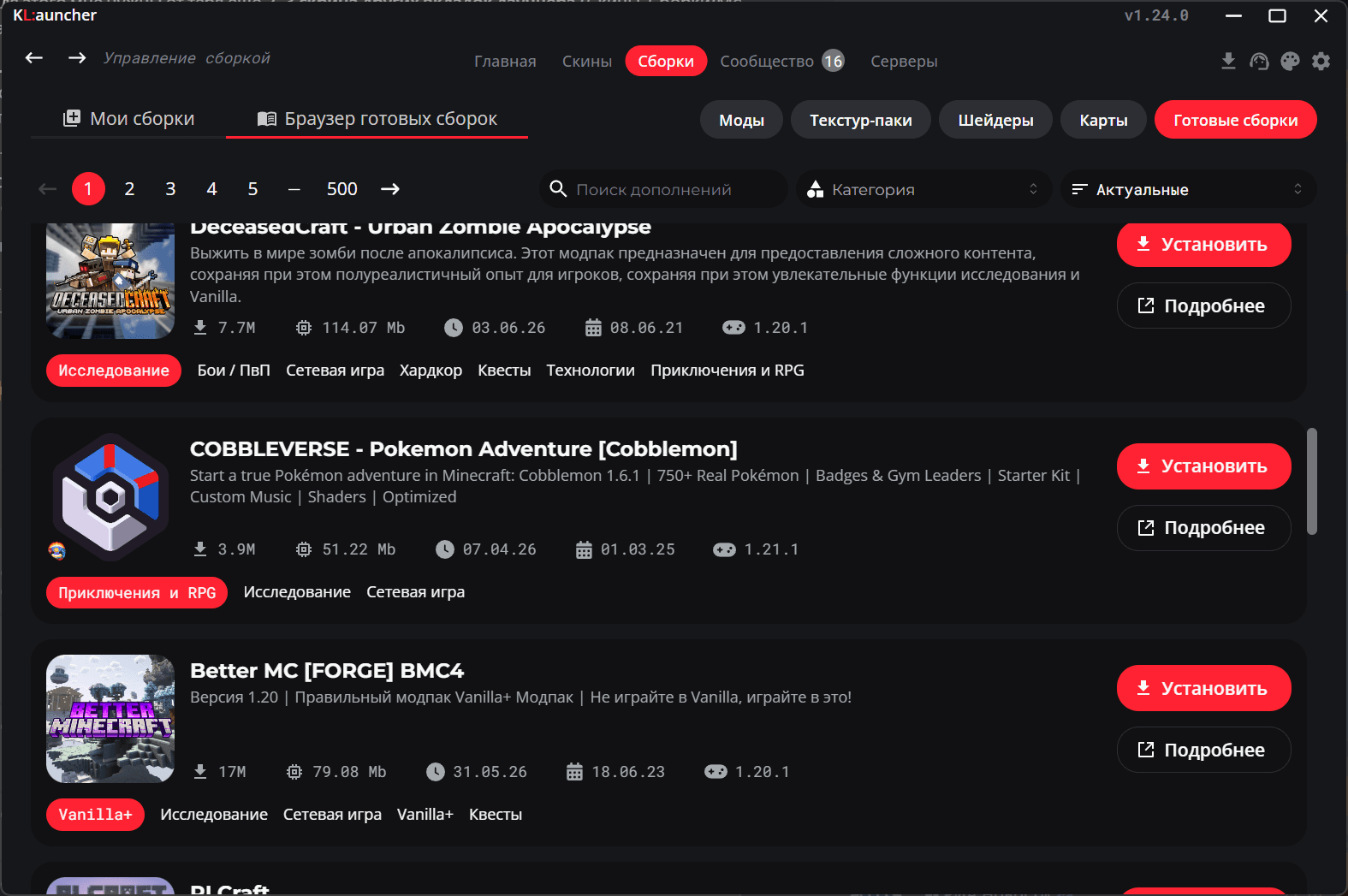Click the Бои / ПвП tag
The width and height of the screenshot is (1348, 896).
pyautogui.click(x=234, y=371)
